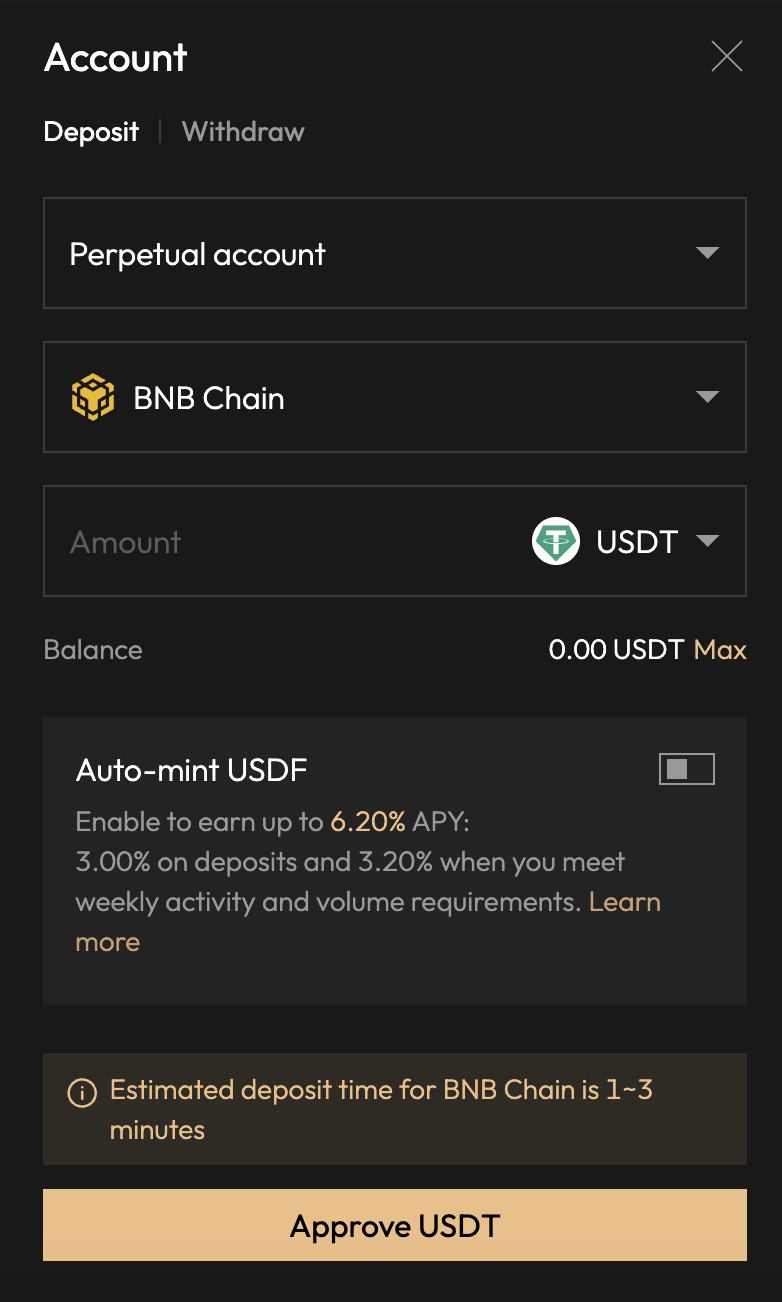Image resolution: width=782 pixels, height=1302 pixels.
Task: Click the Max balance link
Action: 720,650
